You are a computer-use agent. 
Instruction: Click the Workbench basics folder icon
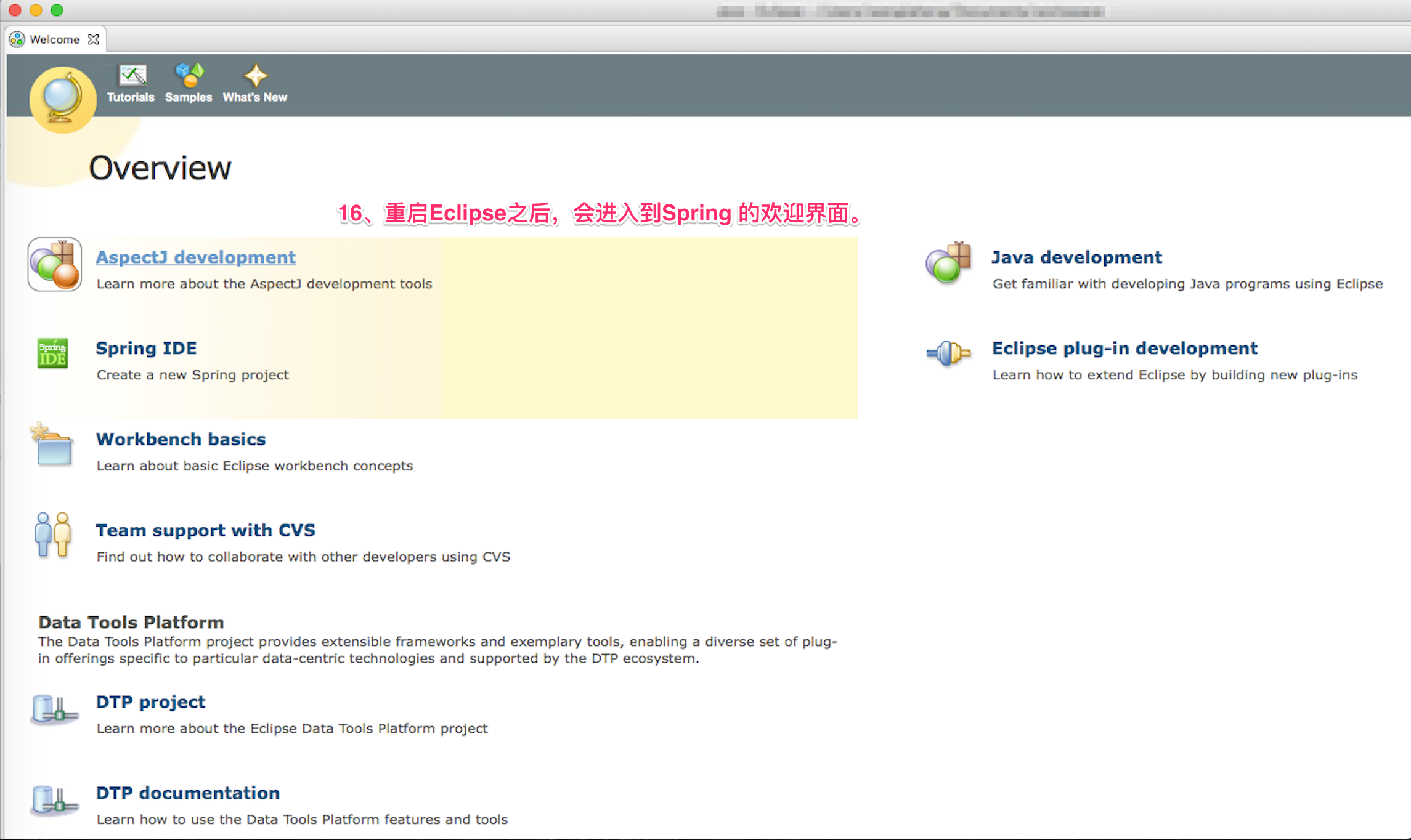tap(52, 444)
